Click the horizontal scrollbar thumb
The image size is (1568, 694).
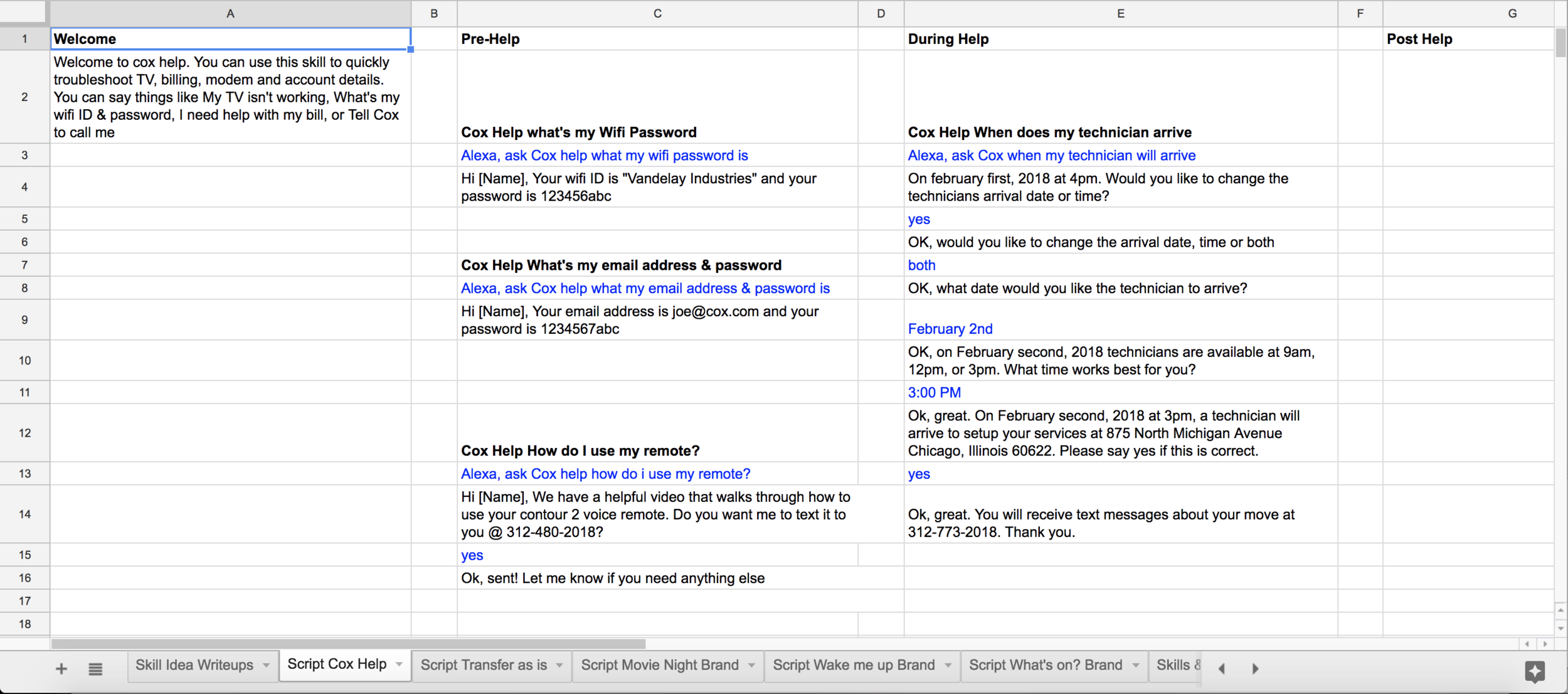point(348,644)
